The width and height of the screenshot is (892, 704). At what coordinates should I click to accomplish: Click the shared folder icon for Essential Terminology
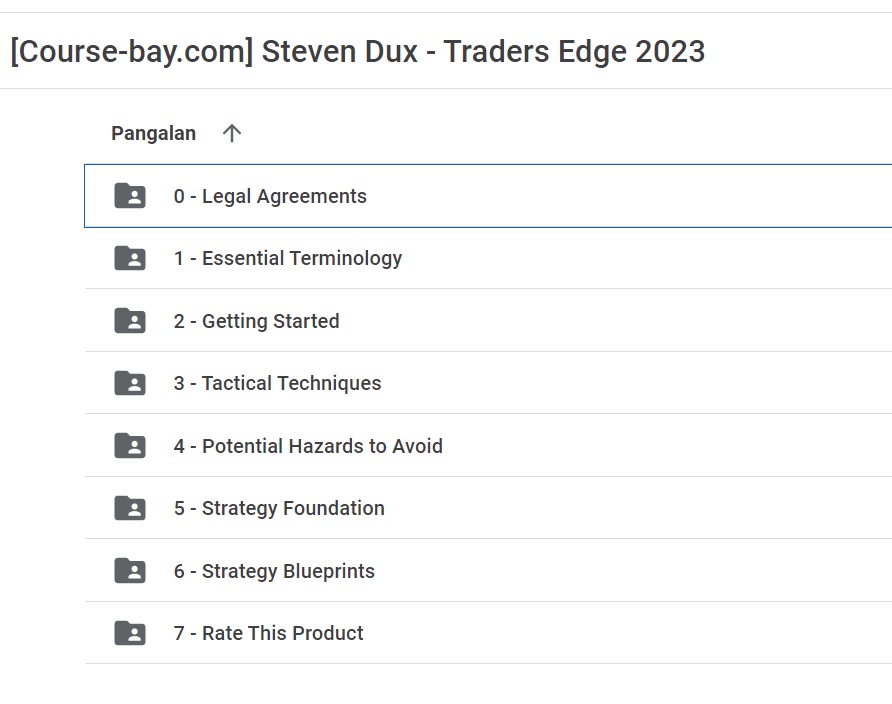tap(130, 258)
